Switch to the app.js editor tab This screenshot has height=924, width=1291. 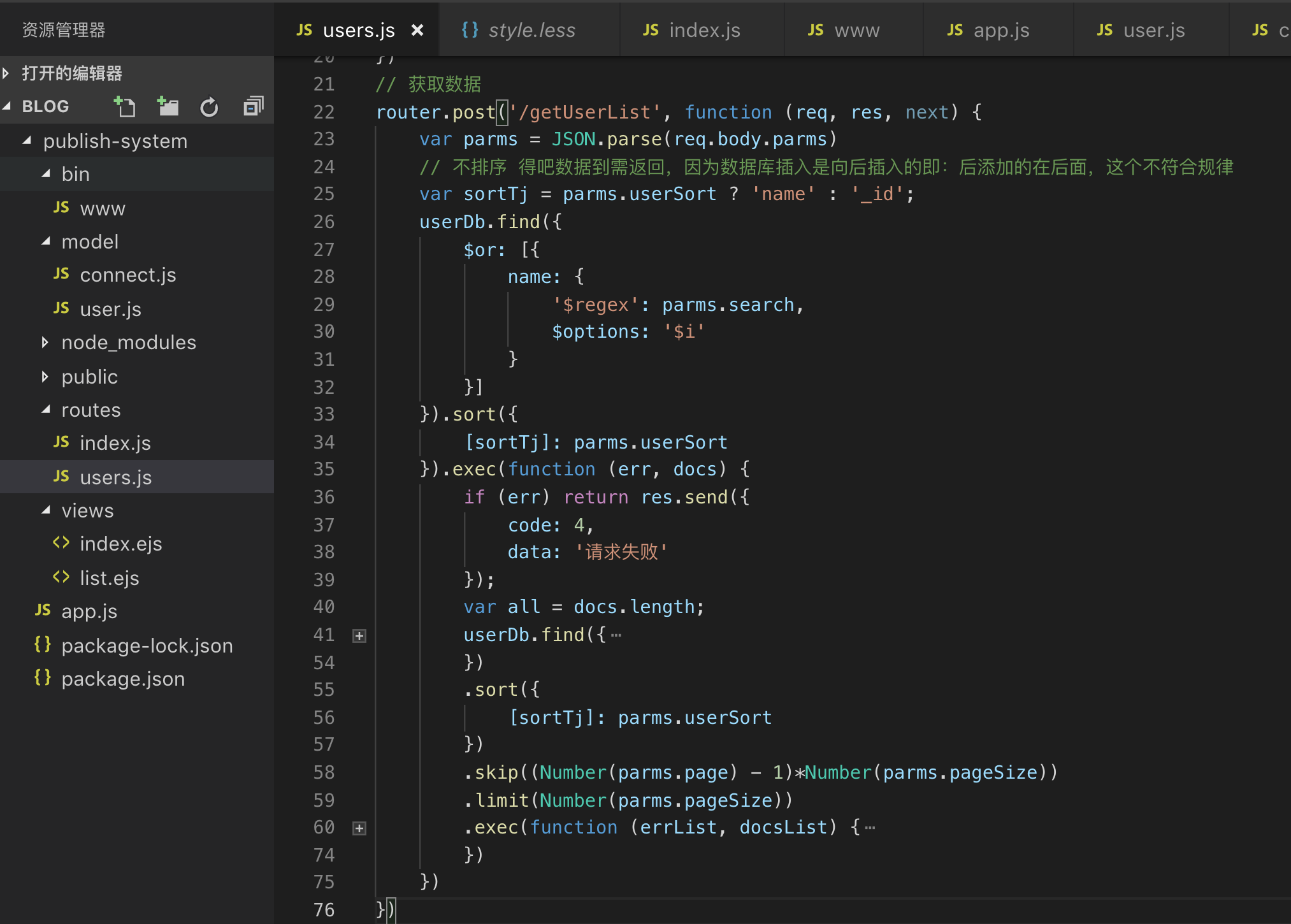(x=1000, y=30)
